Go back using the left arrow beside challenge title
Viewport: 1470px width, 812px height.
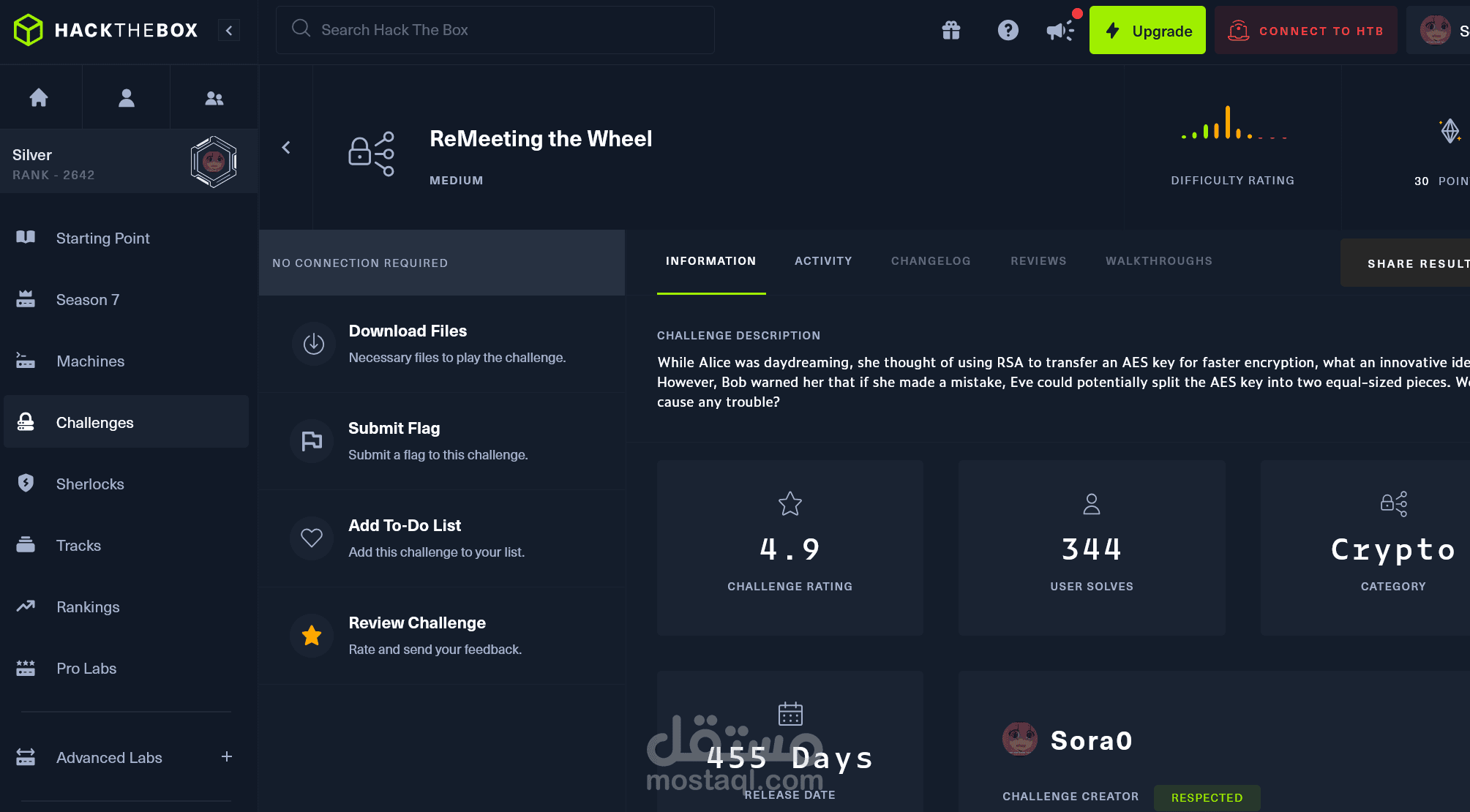pyautogui.click(x=286, y=147)
